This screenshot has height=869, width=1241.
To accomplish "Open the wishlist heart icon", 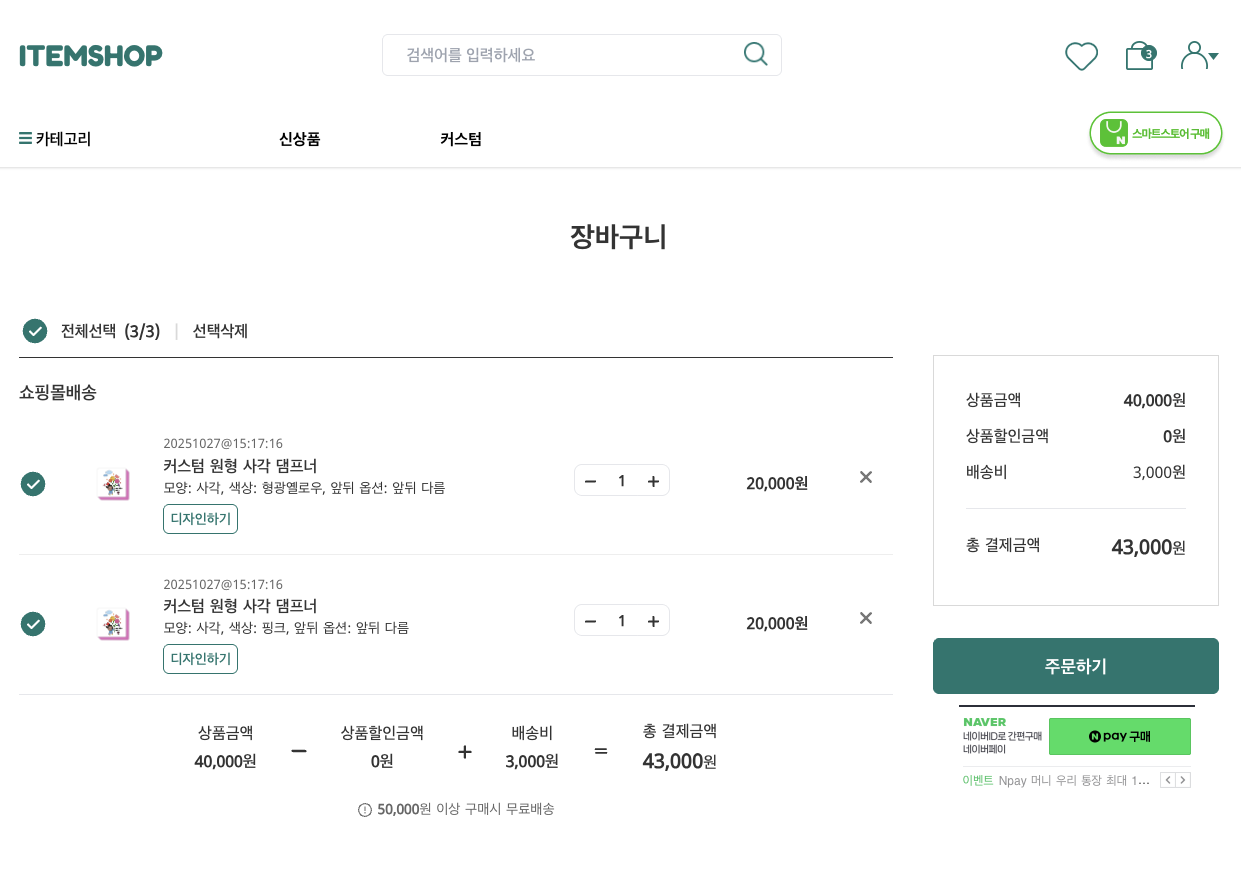I will 1081,56.
